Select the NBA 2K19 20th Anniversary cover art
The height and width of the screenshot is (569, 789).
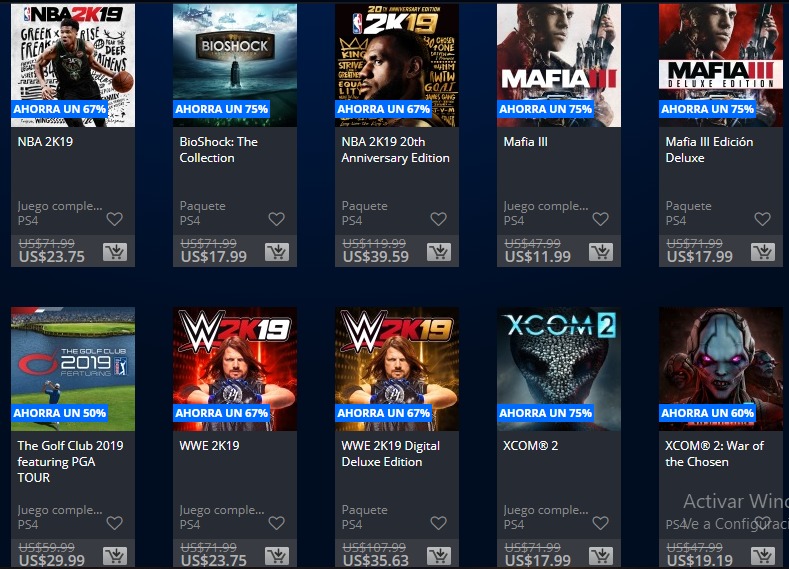point(397,65)
